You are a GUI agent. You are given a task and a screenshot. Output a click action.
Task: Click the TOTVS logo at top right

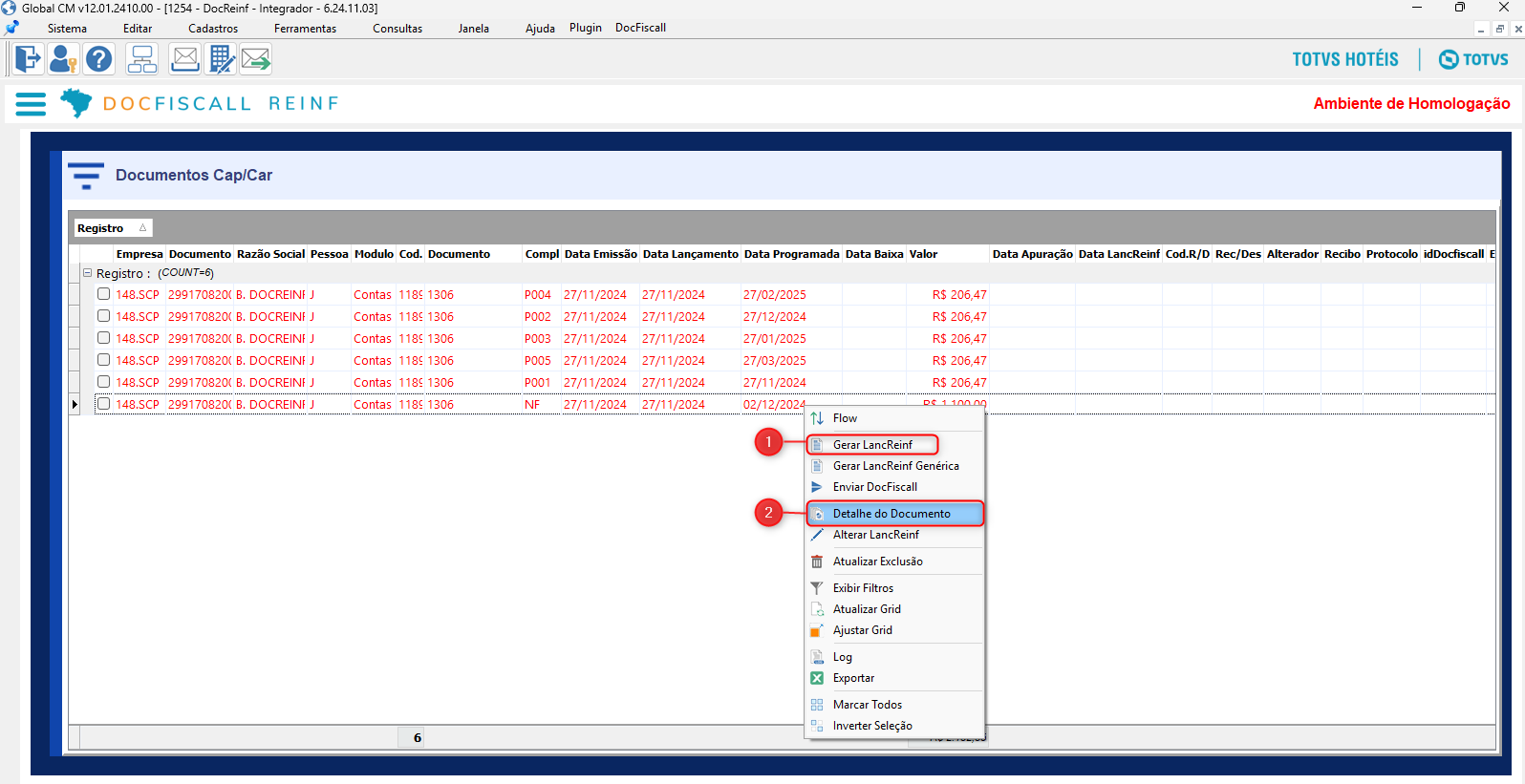[x=1473, y=59]
